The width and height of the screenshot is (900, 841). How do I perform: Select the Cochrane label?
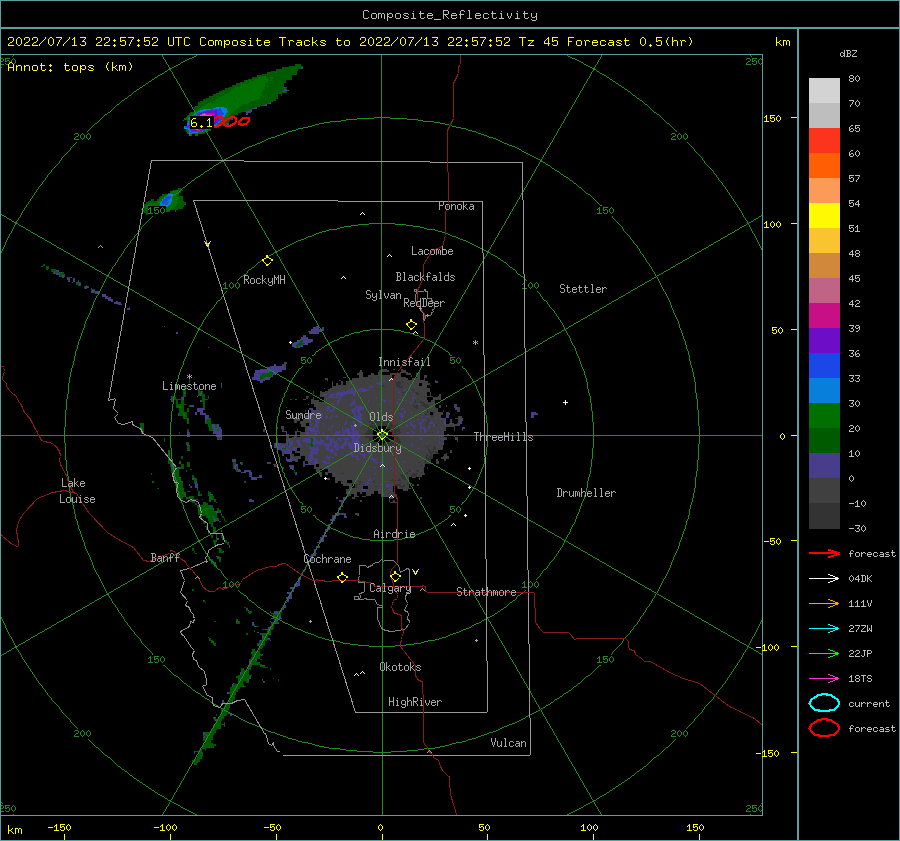click(327, 559)
